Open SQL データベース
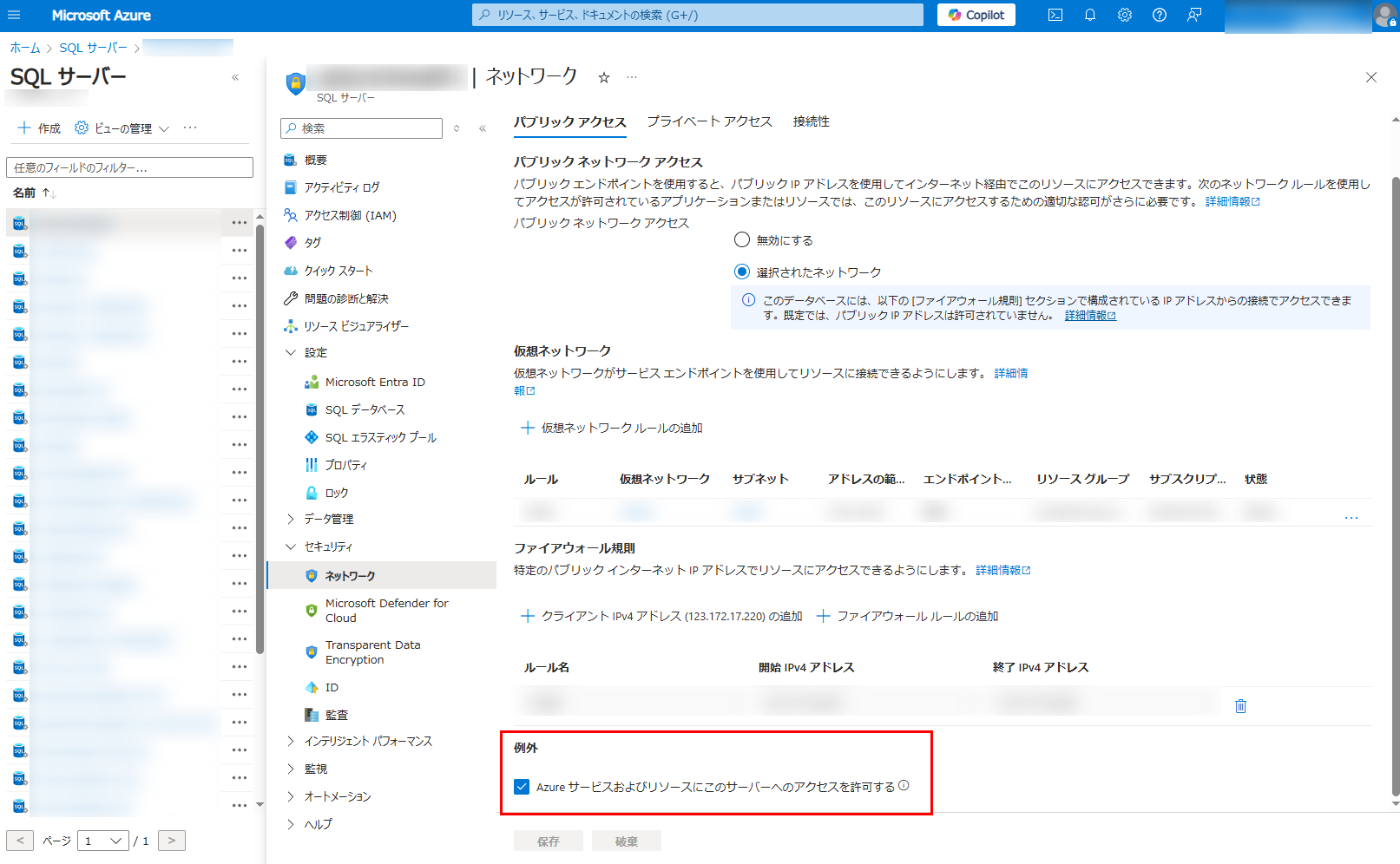 pos(365,410)
